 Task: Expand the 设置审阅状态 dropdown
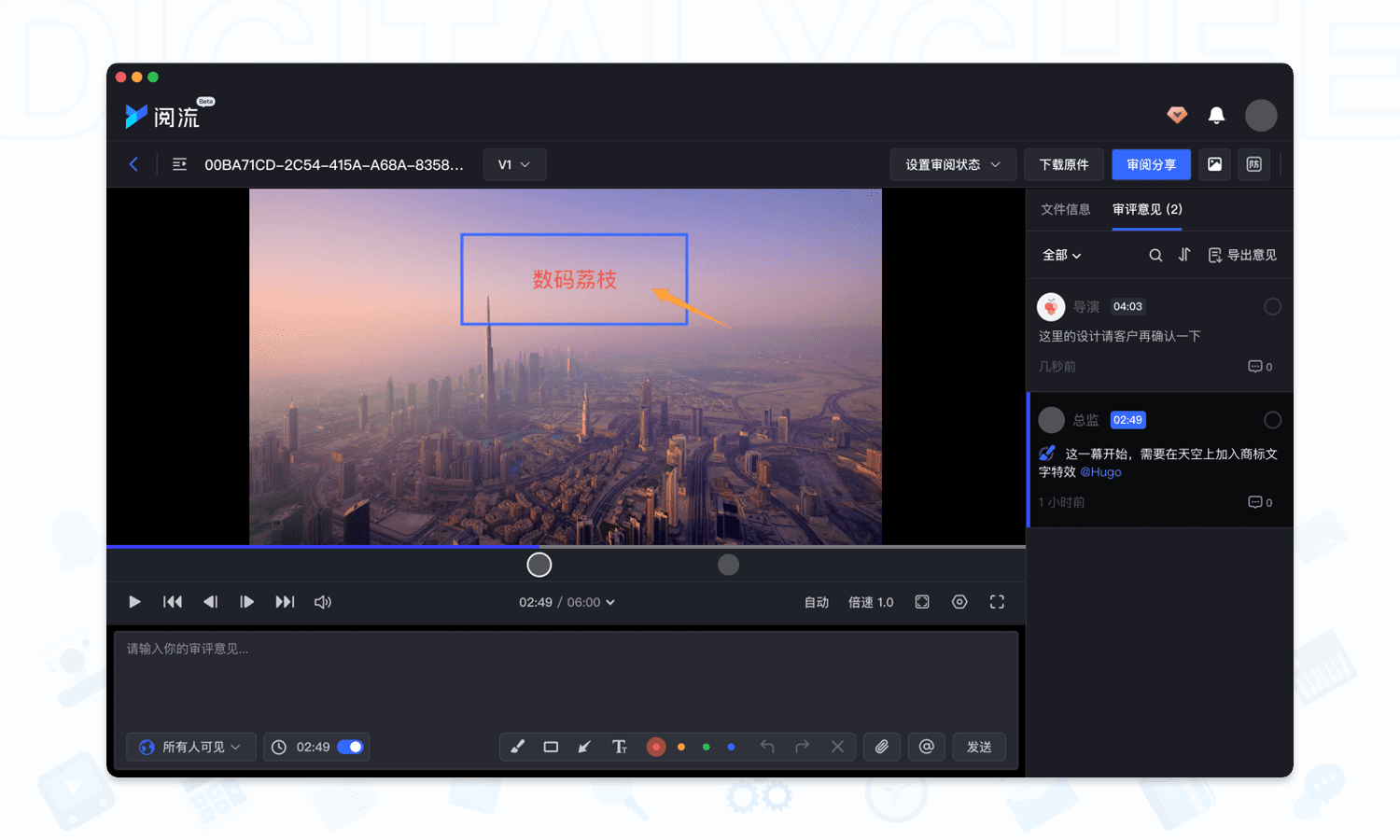pyautogui.click(x=952, y=164)
